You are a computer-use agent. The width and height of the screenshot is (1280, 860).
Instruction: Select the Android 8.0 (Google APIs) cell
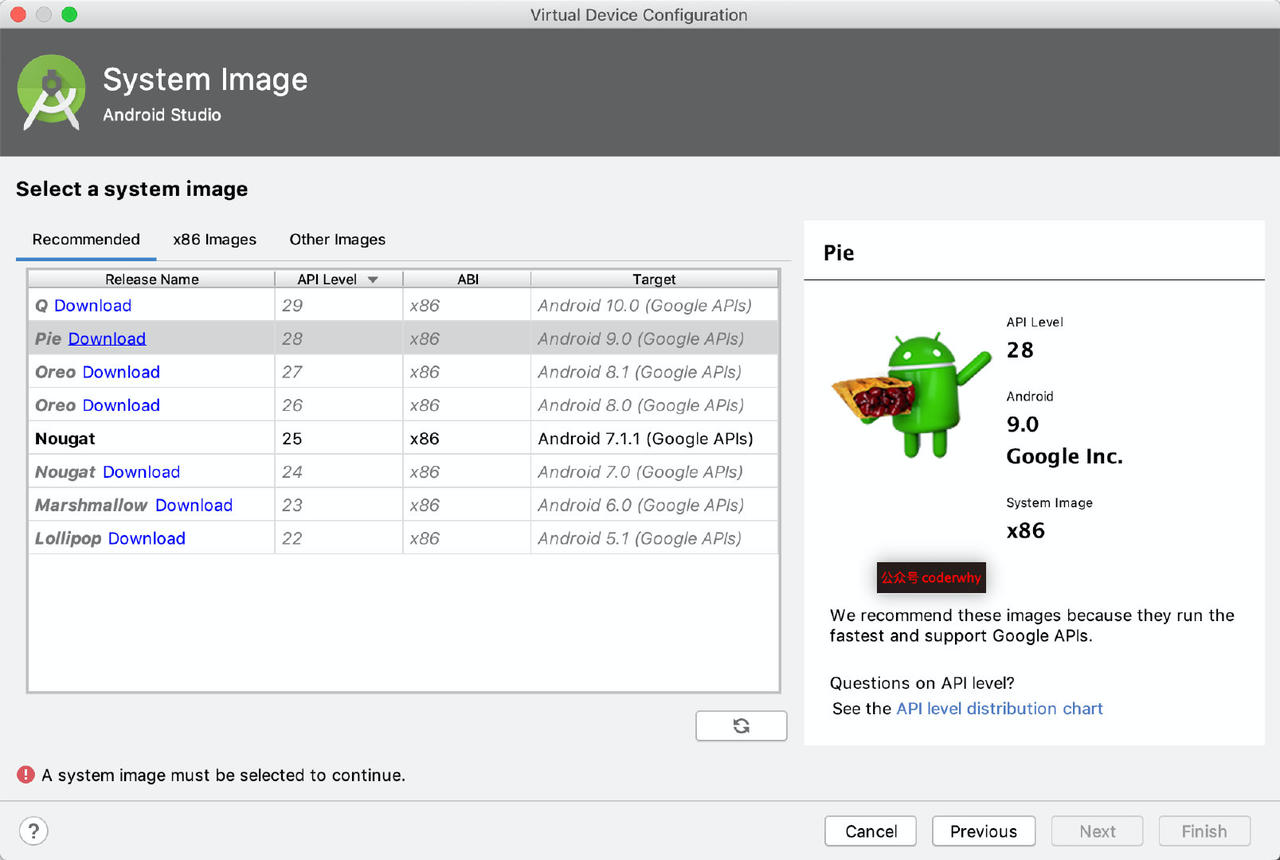tap(654, 405)
